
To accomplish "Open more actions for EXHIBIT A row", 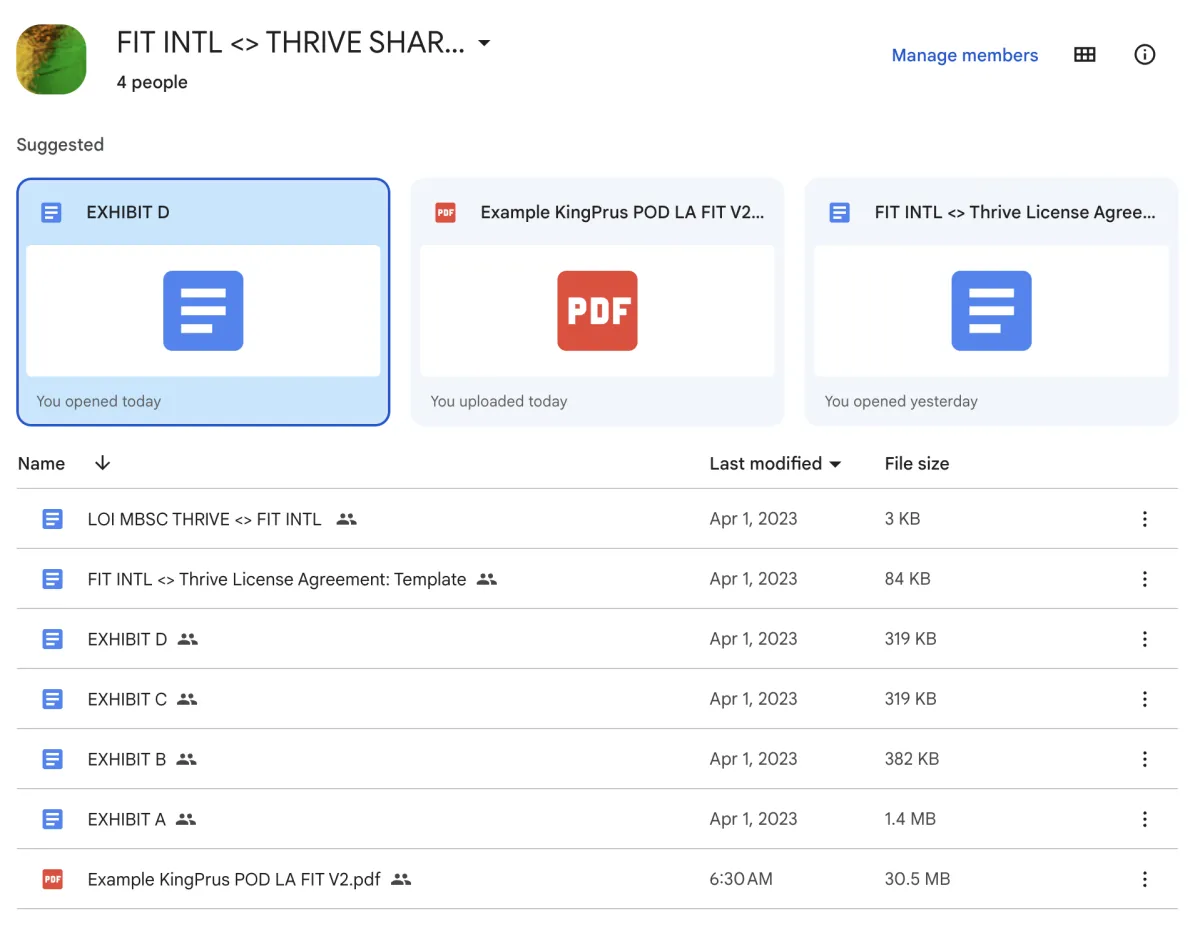I will [1145, 819].
